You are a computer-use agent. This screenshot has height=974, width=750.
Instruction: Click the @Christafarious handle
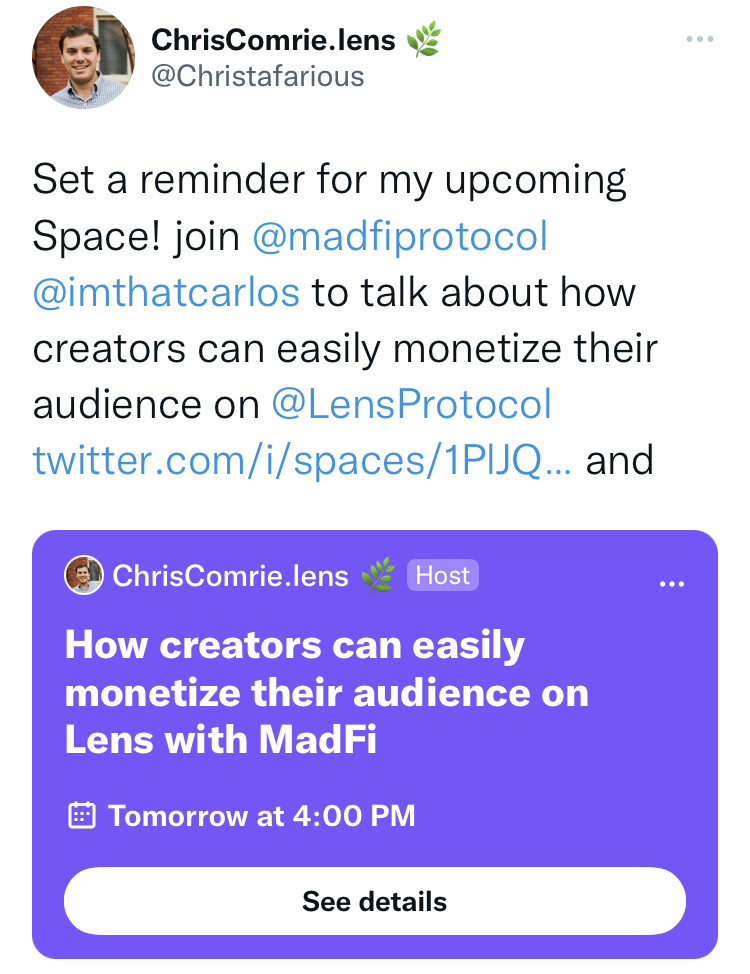pyautogui.click(x=258, y=76)
